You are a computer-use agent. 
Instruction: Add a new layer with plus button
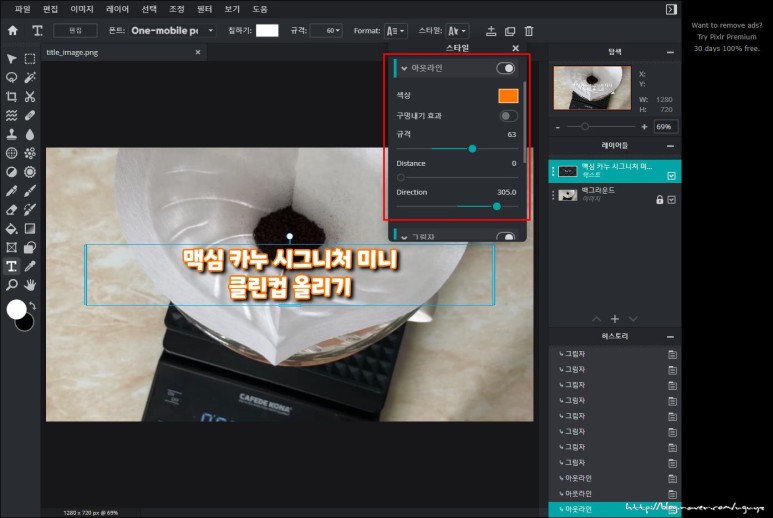pos(615,319)
